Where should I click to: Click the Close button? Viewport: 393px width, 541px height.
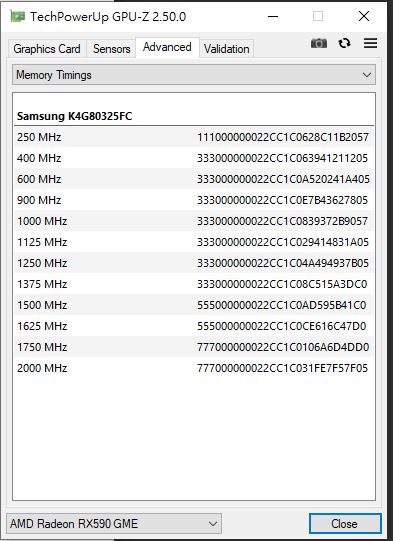(345, 524)
